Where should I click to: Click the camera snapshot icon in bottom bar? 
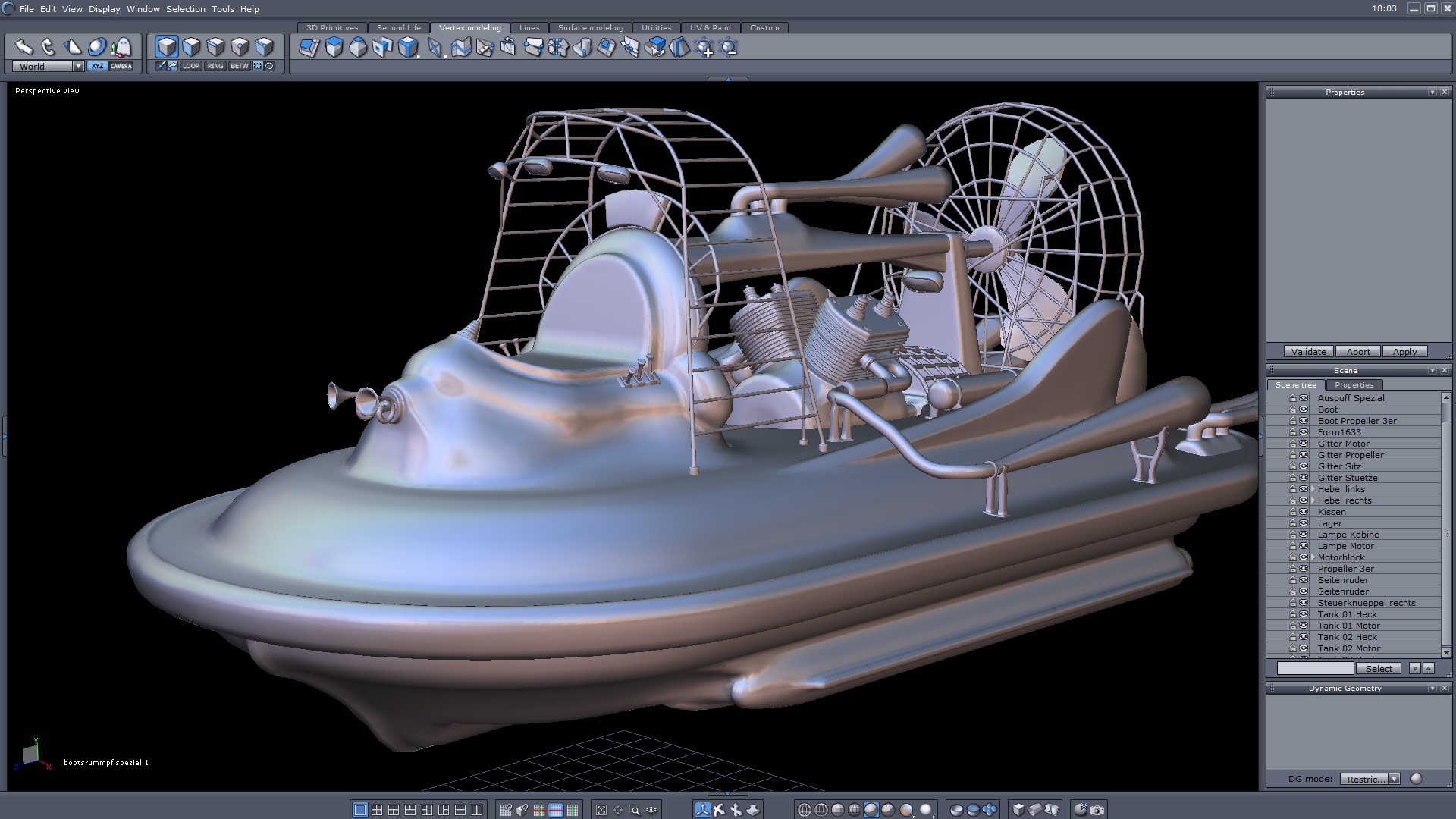click(1097, 810)
